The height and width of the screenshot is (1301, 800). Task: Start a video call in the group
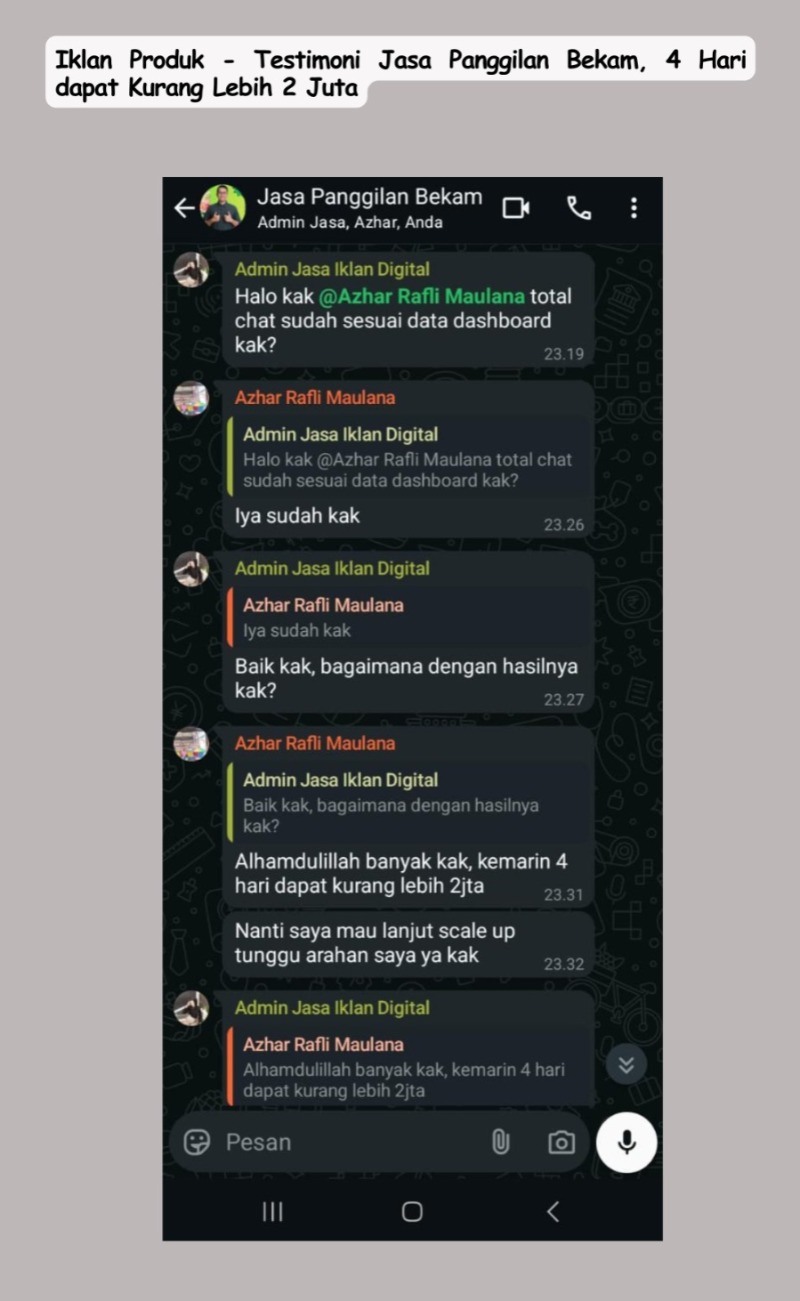(x=516, y=208)
